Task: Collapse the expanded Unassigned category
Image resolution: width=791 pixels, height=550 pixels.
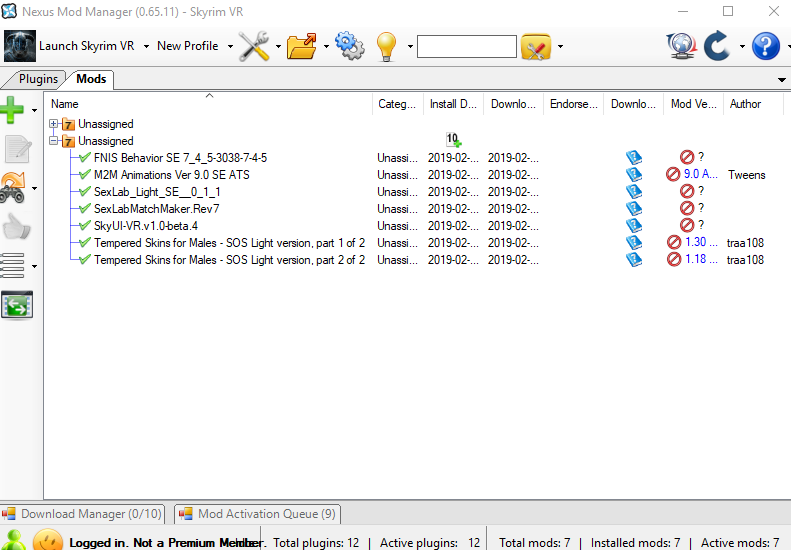Action: 53,141
